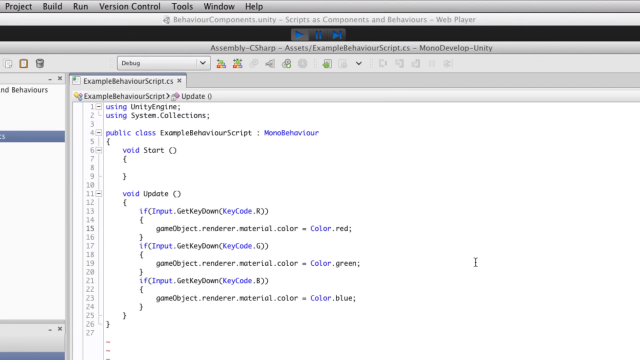Click the Debug icon with the green dot
Image resolution: width=640 pixels, height=360 pixels.
(287, 64)
